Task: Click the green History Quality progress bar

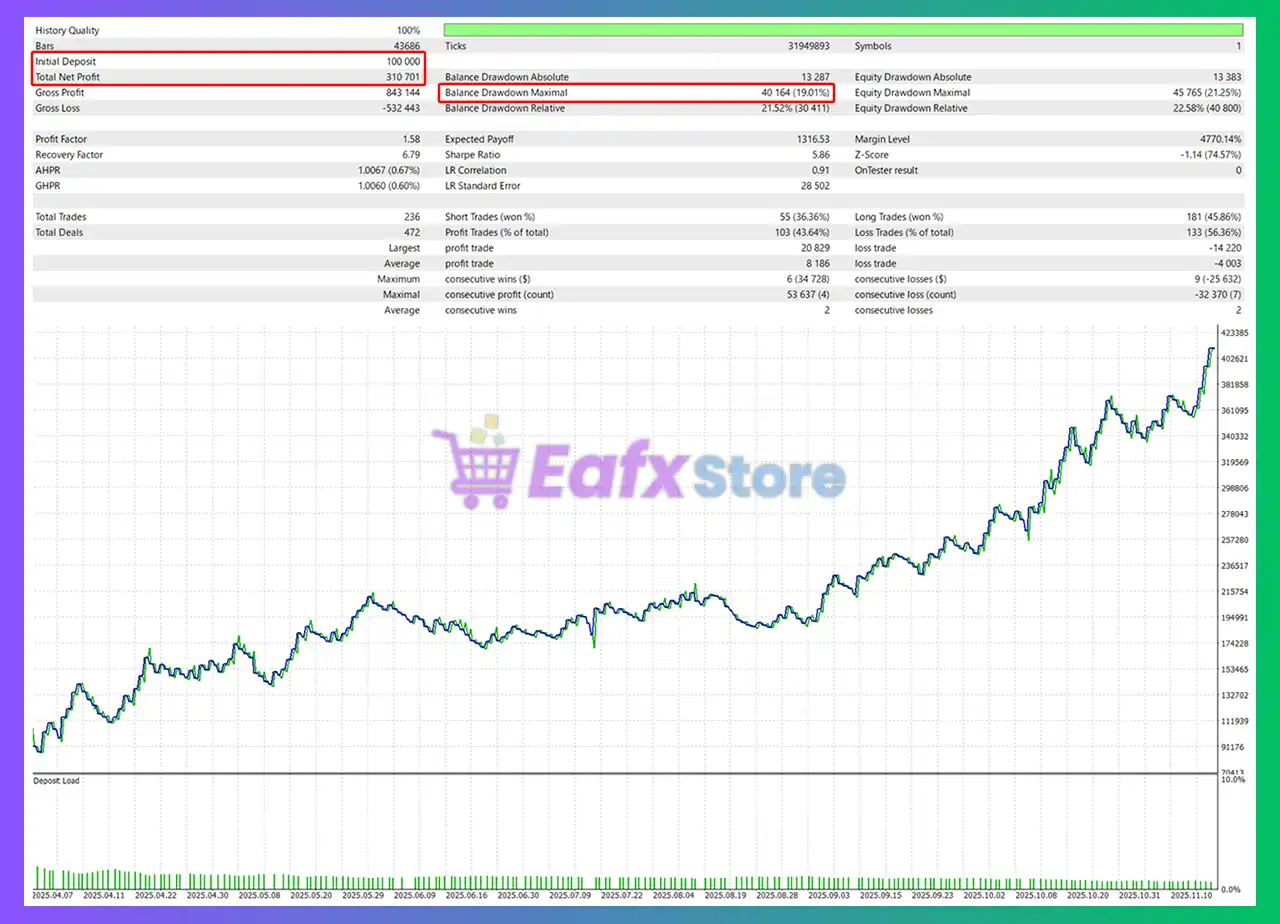Action: (x=842, y=30)
